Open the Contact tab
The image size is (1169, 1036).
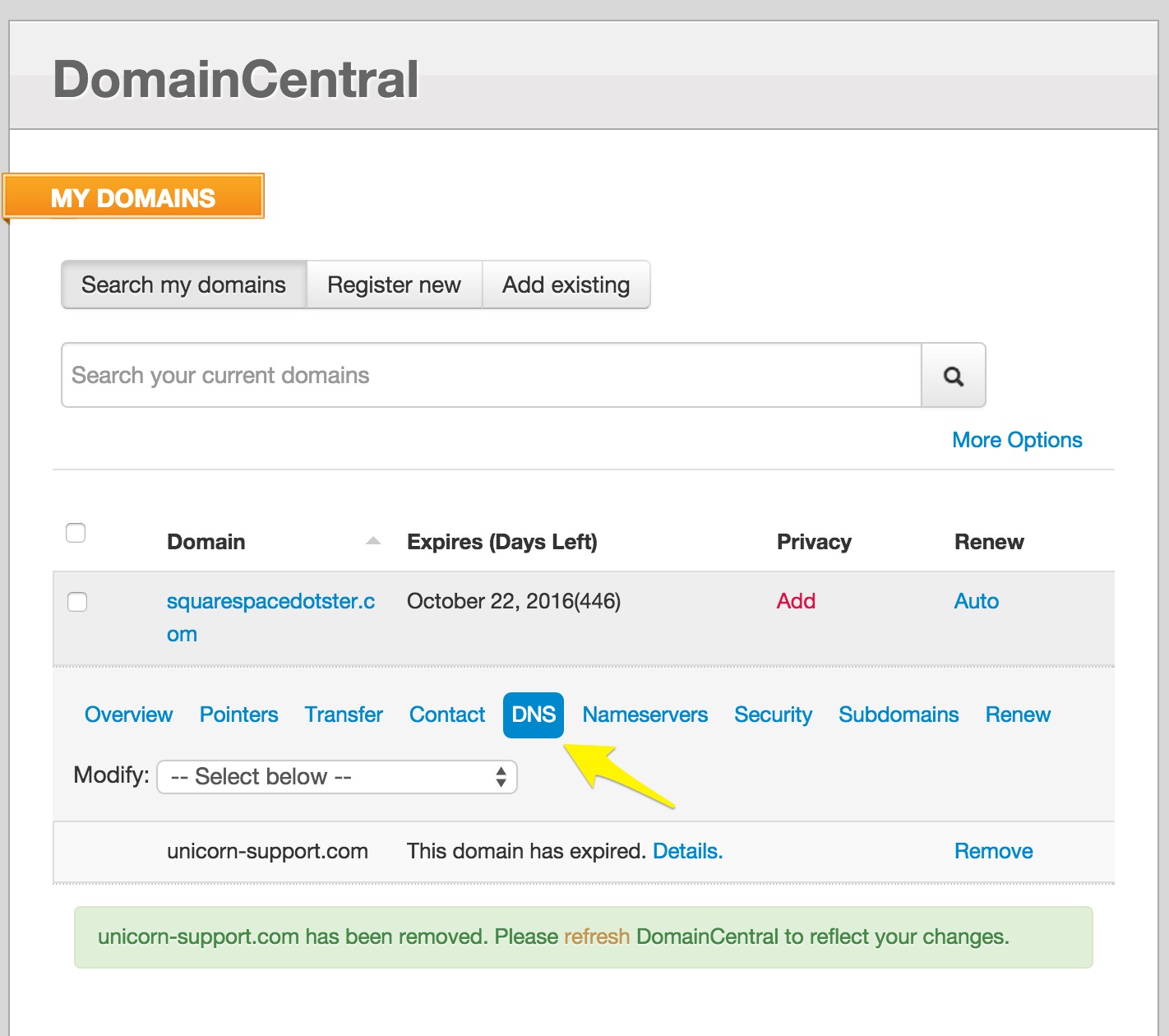click(x=447, y=715)
